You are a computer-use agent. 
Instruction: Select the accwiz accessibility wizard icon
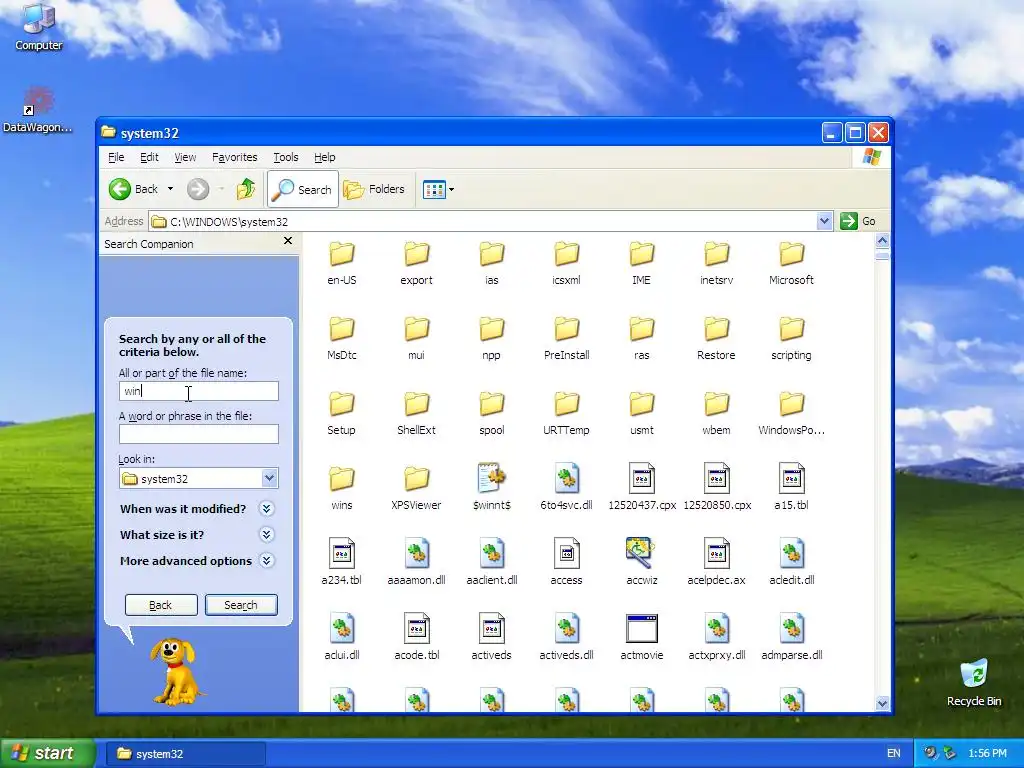click(641, 552)
